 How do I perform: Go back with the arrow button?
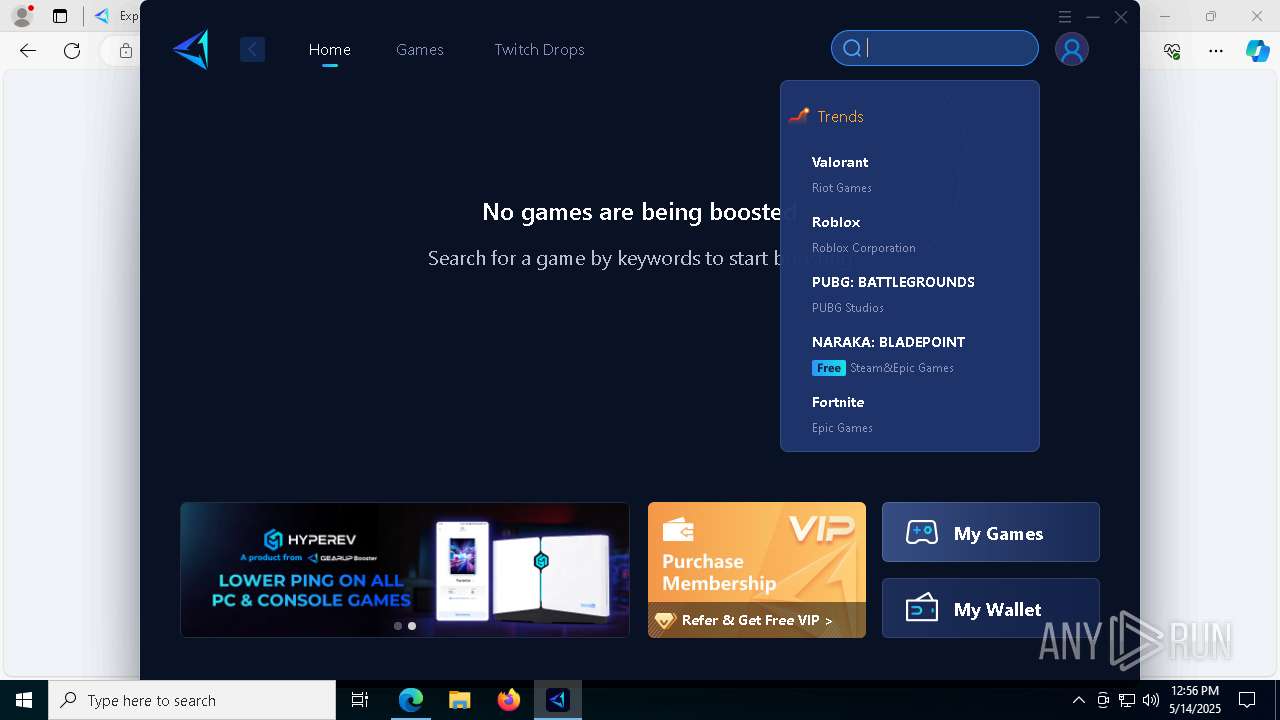coord(252,49)
